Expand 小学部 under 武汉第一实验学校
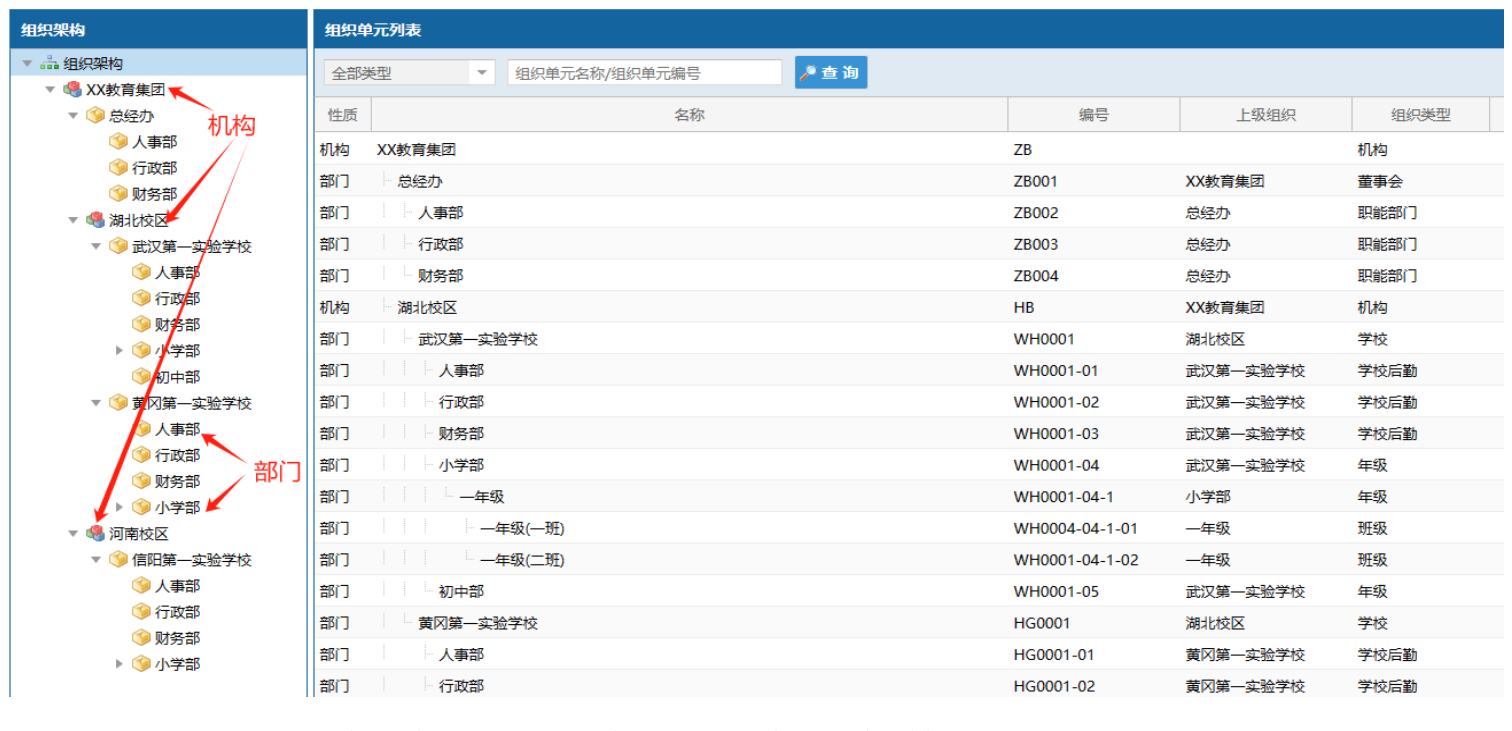The width and height of the screenshot is (1512, 731). 119,350
